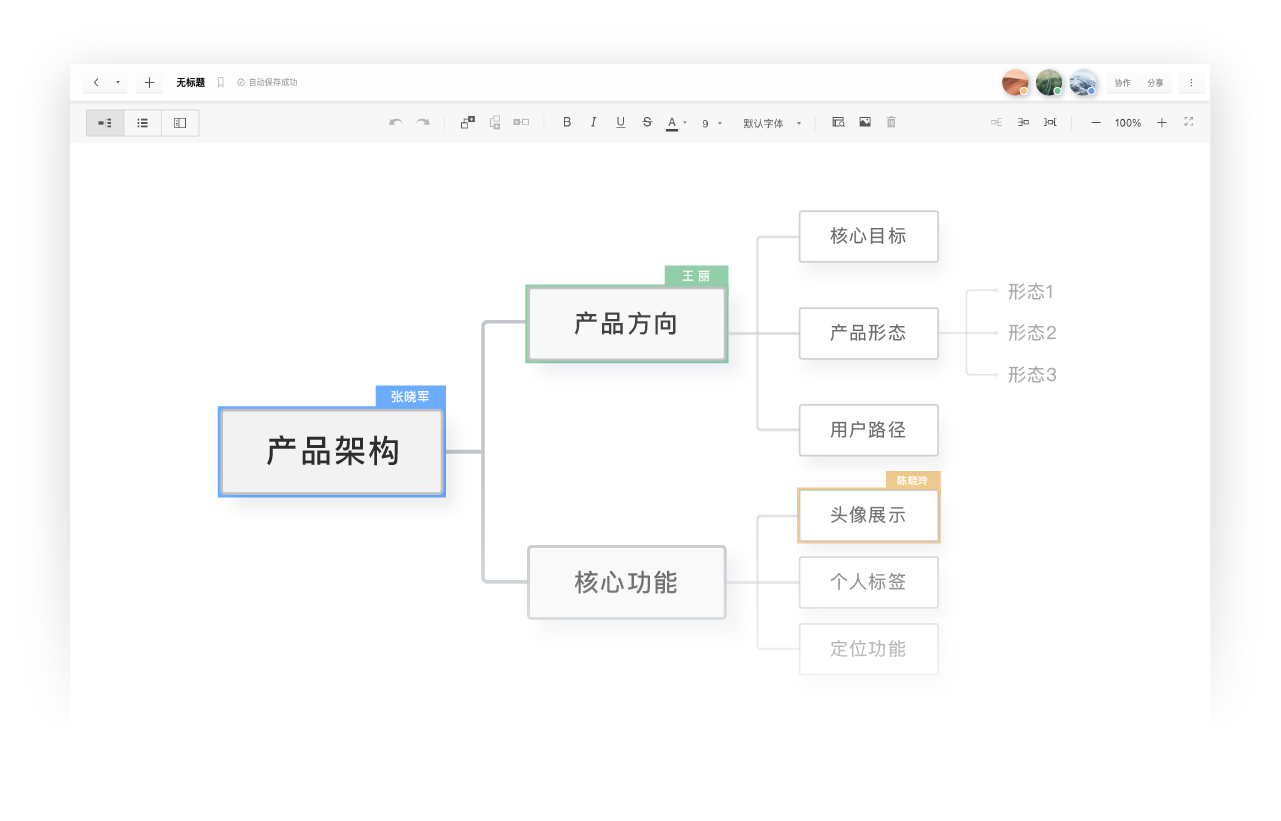Screen dimensions: 1281x821
Task: Toggle bold formatting
Action: tap(566, 122)
